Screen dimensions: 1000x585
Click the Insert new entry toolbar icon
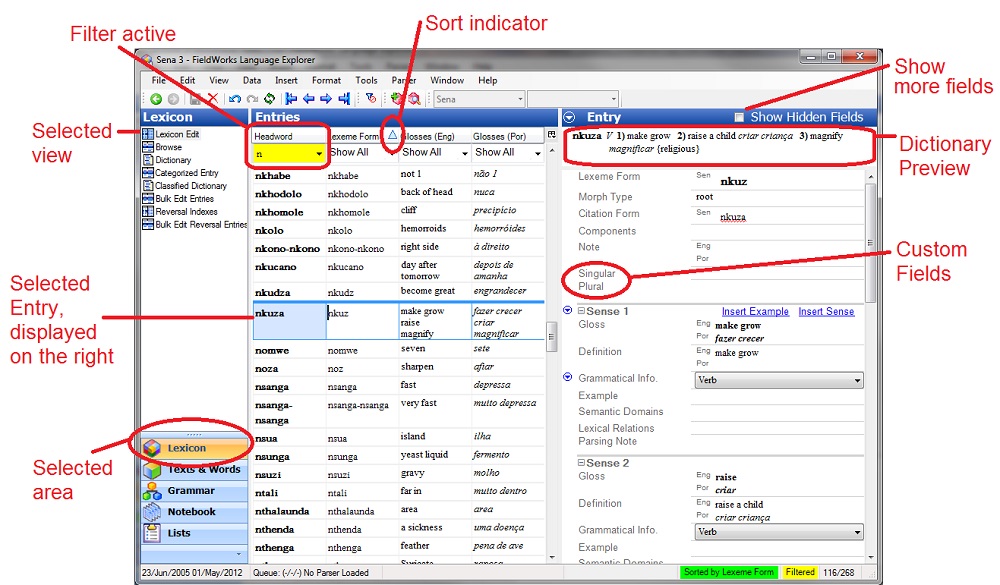point(397,99)
